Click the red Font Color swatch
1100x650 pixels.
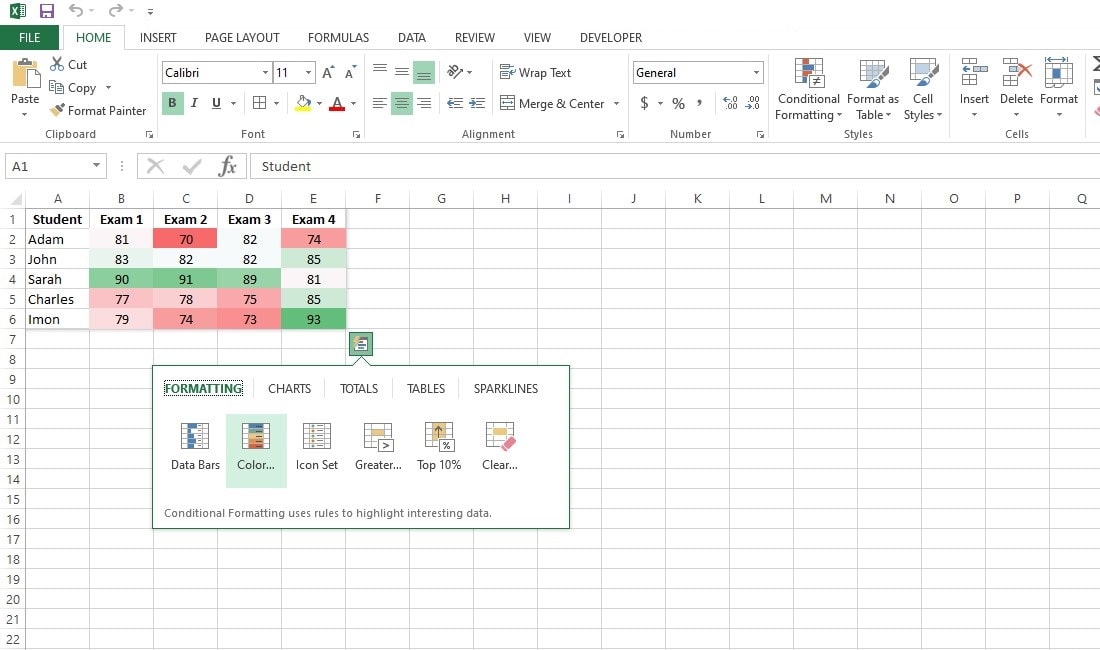click(337, 104)
